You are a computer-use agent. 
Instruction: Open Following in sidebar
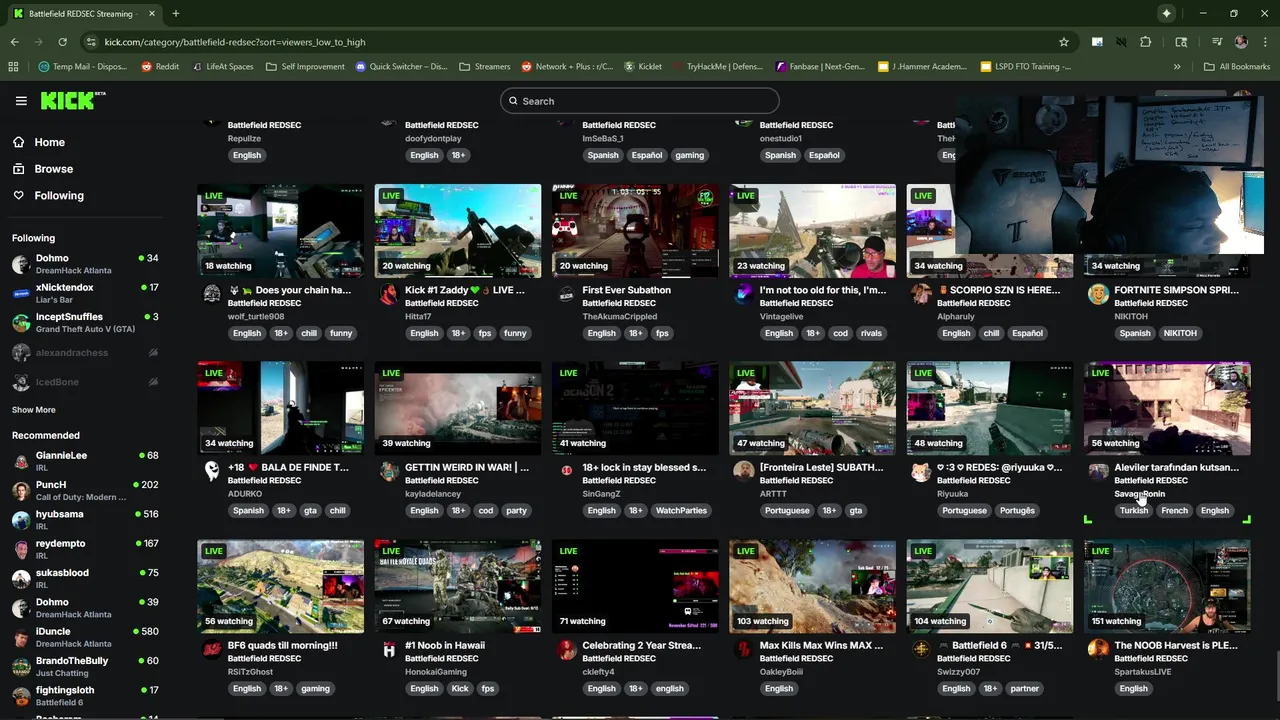pyautogui.click(x=59, y=196)
